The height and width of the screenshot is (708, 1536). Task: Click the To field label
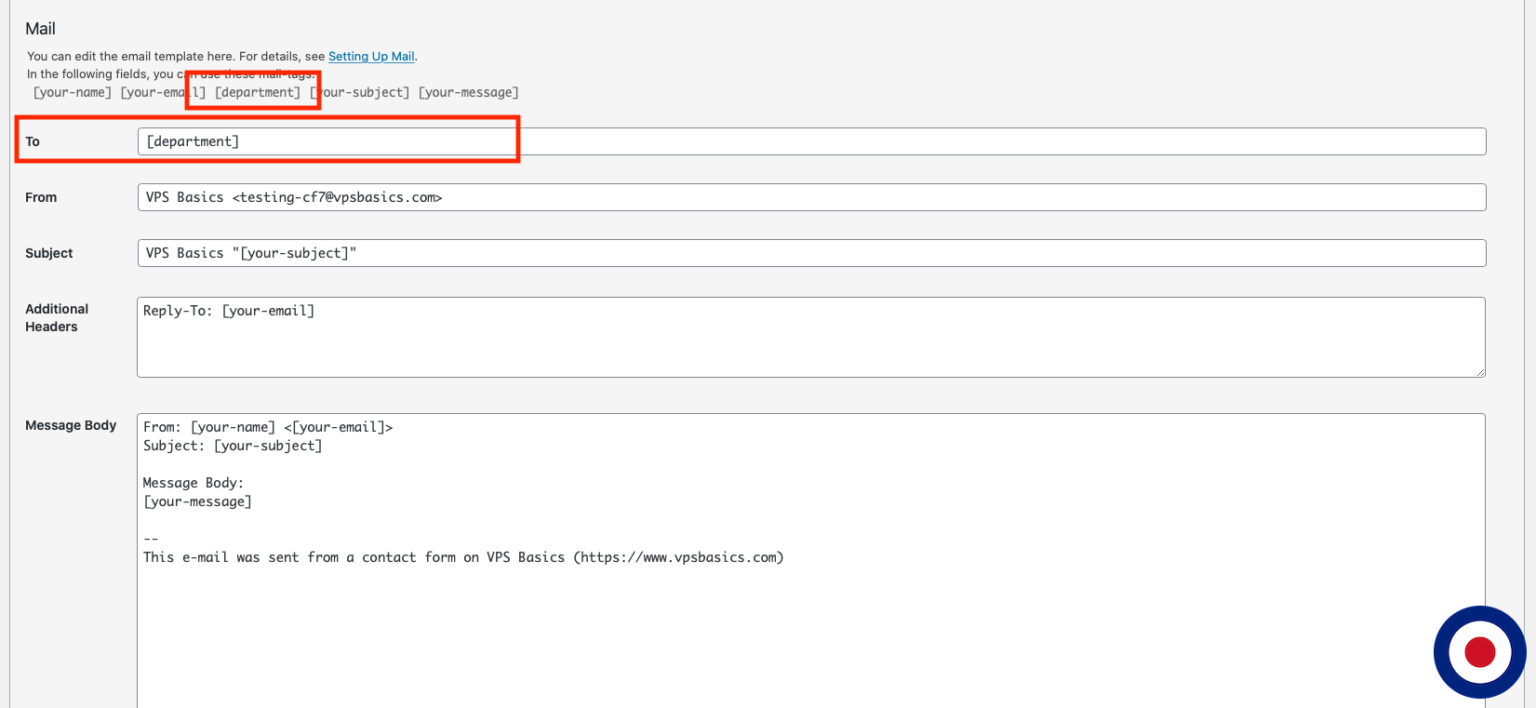pyautogui.click(x=32, y=141)
